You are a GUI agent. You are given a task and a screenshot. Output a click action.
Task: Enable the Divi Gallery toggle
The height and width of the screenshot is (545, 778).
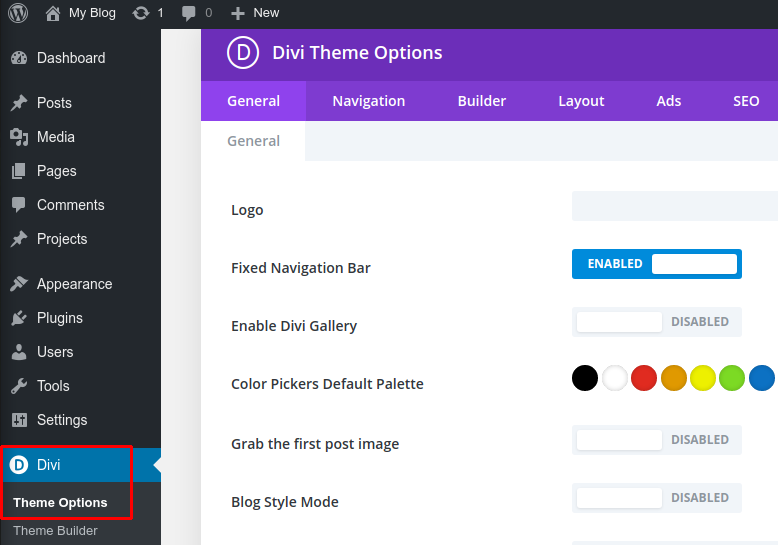(x=656, y=322)
